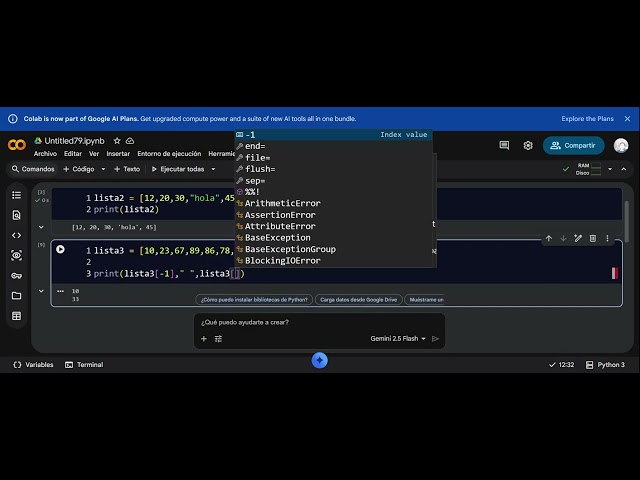
Task: Open the Ver menu
Action: pos(94,153)
